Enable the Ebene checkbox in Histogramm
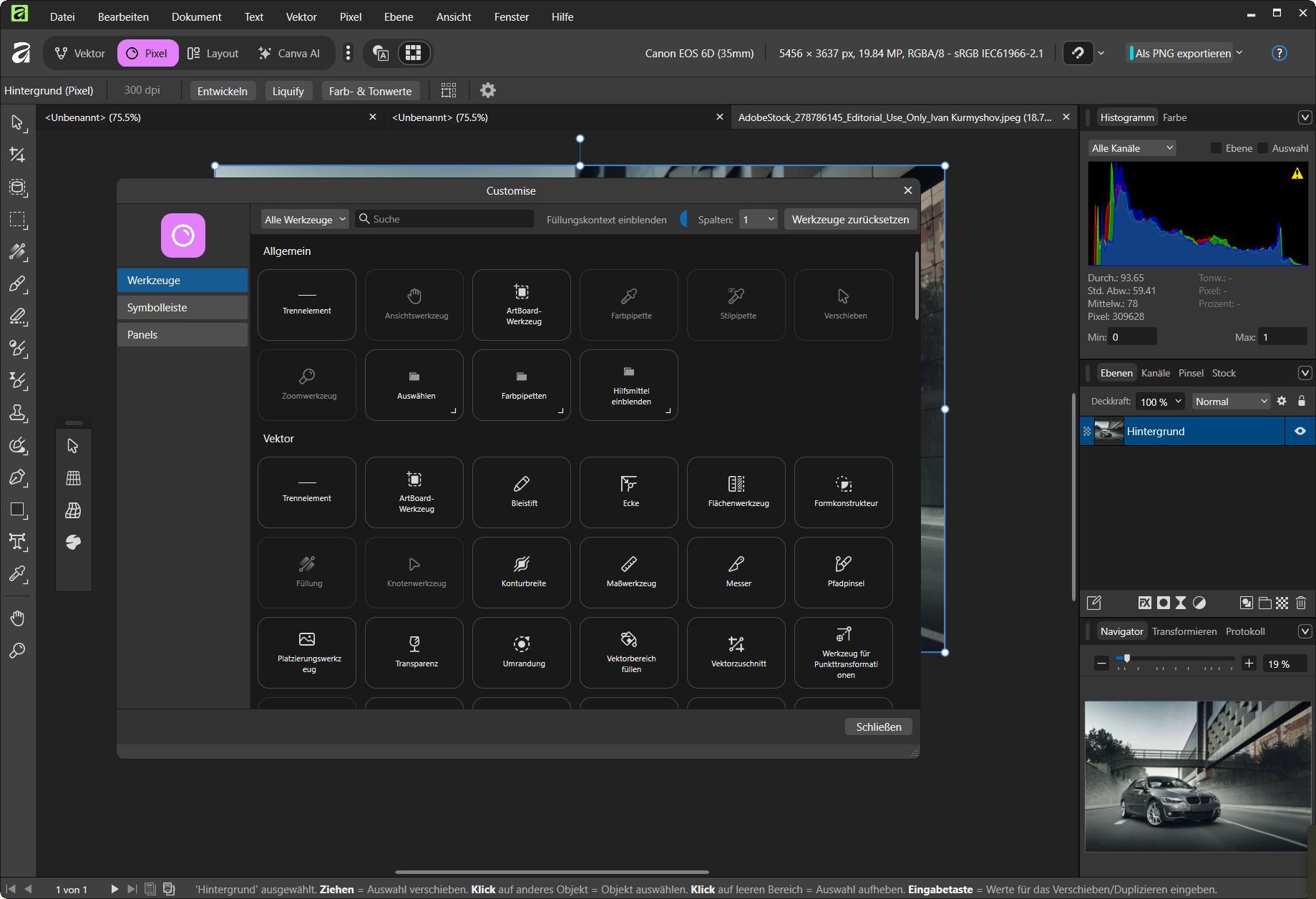 (x=1216, y=148)
